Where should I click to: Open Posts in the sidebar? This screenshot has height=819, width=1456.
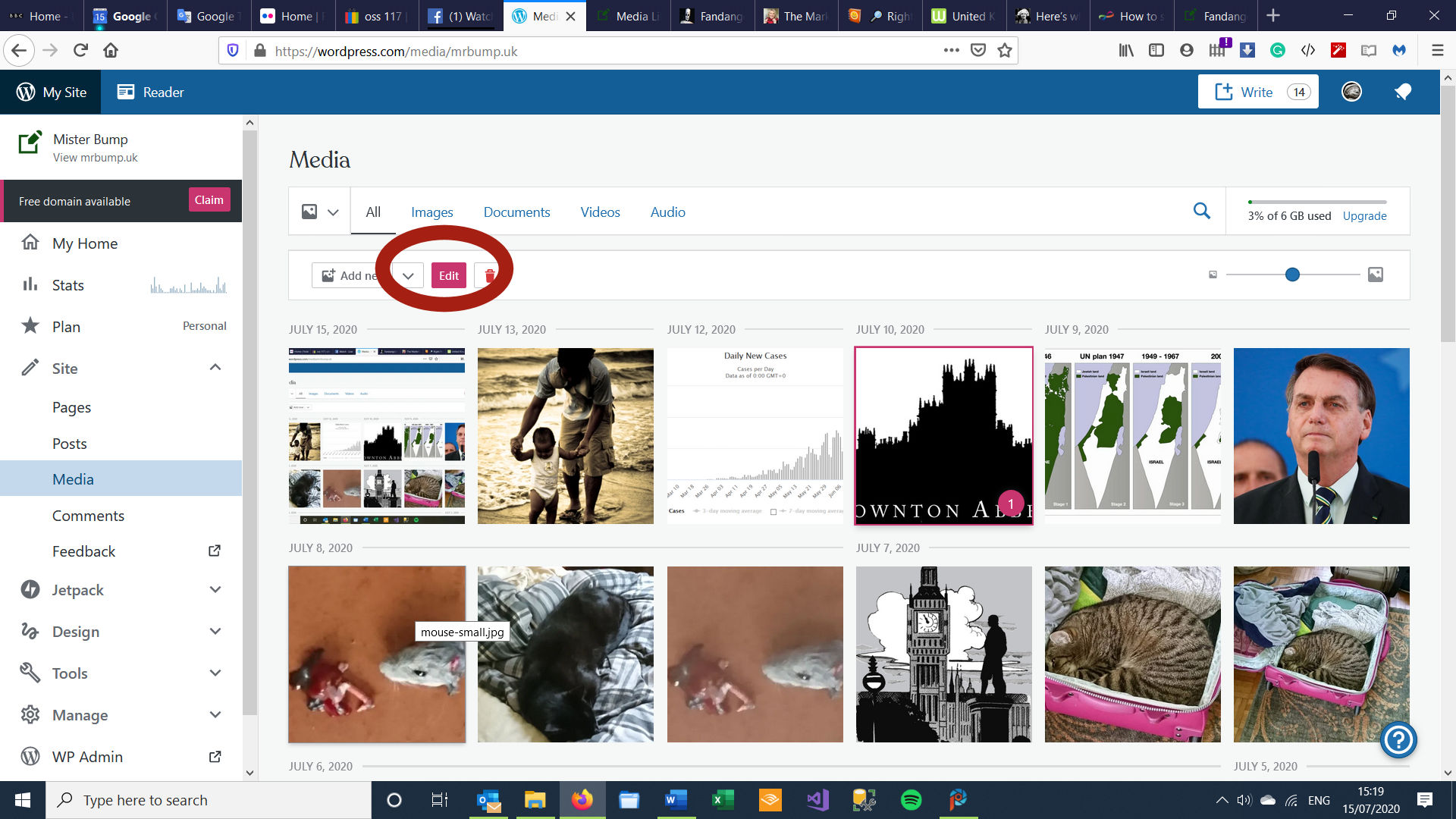click(69, 444)
